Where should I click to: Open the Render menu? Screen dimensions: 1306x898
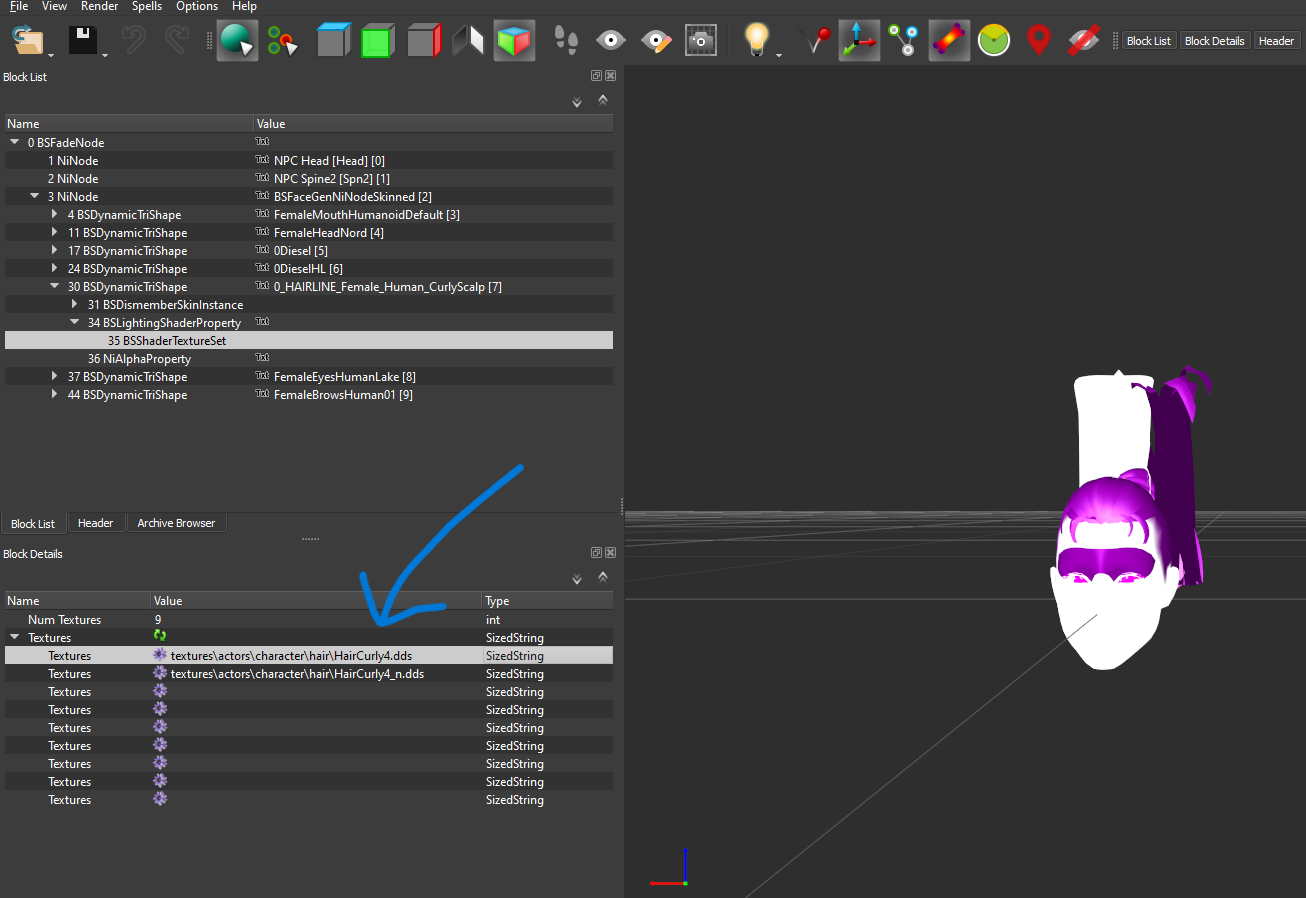click(x=100, y=6)
